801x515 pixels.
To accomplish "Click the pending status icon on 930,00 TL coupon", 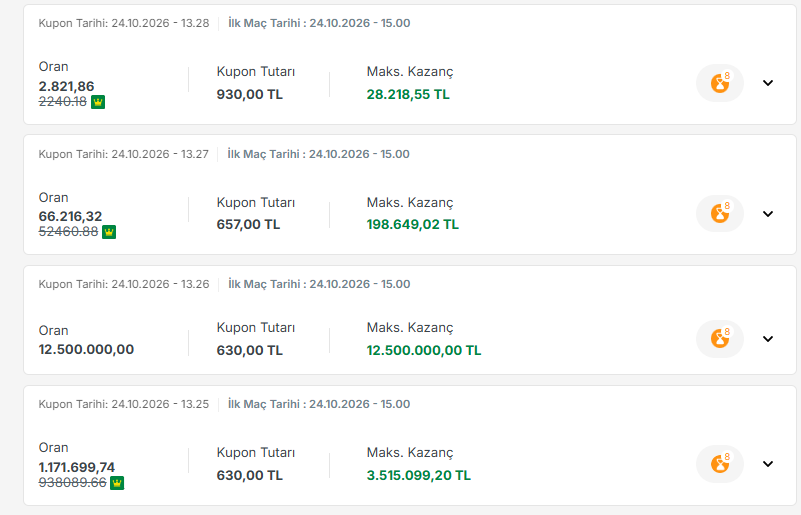I will [720, 83].
